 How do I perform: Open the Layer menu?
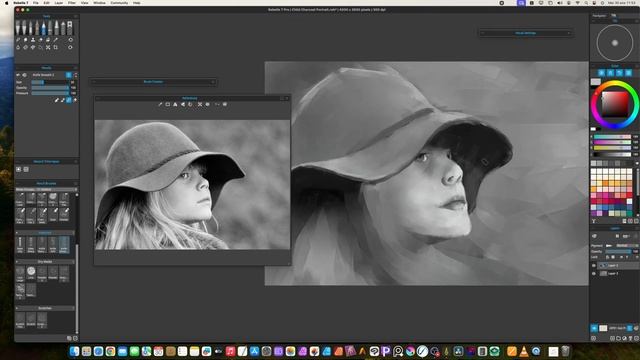59,2
